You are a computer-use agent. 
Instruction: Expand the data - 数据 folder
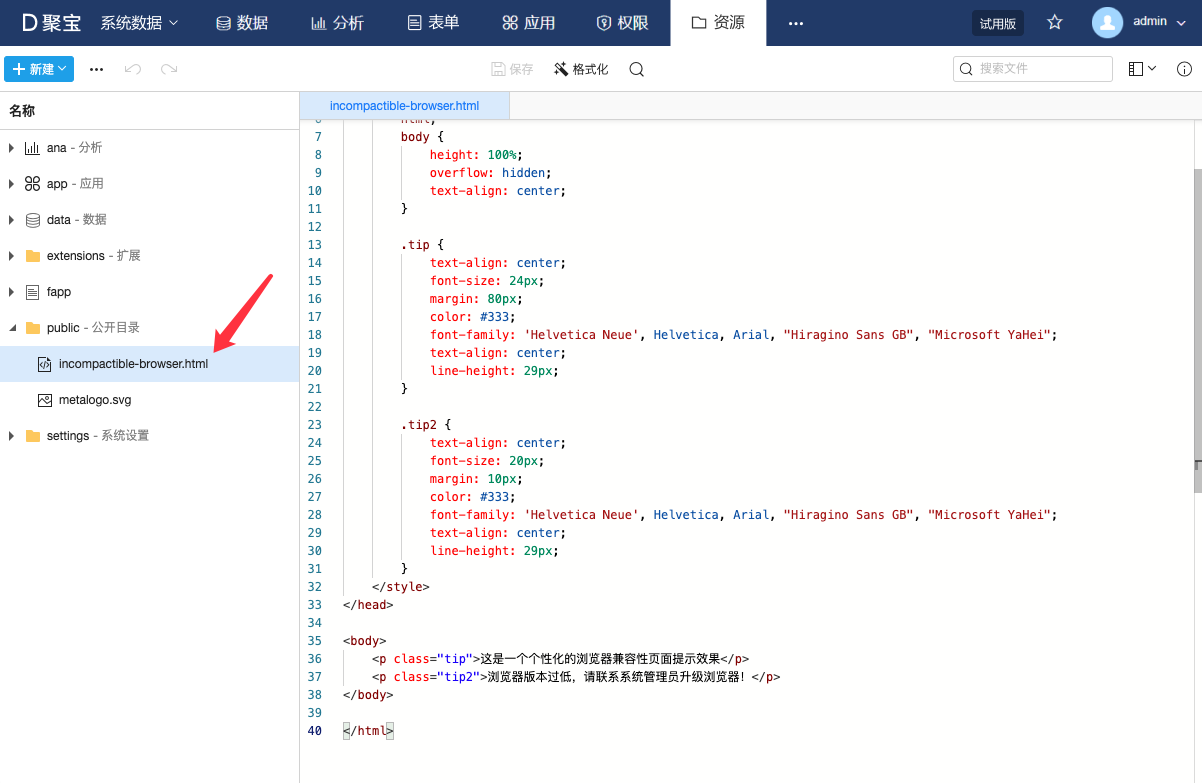click(11, 220)
